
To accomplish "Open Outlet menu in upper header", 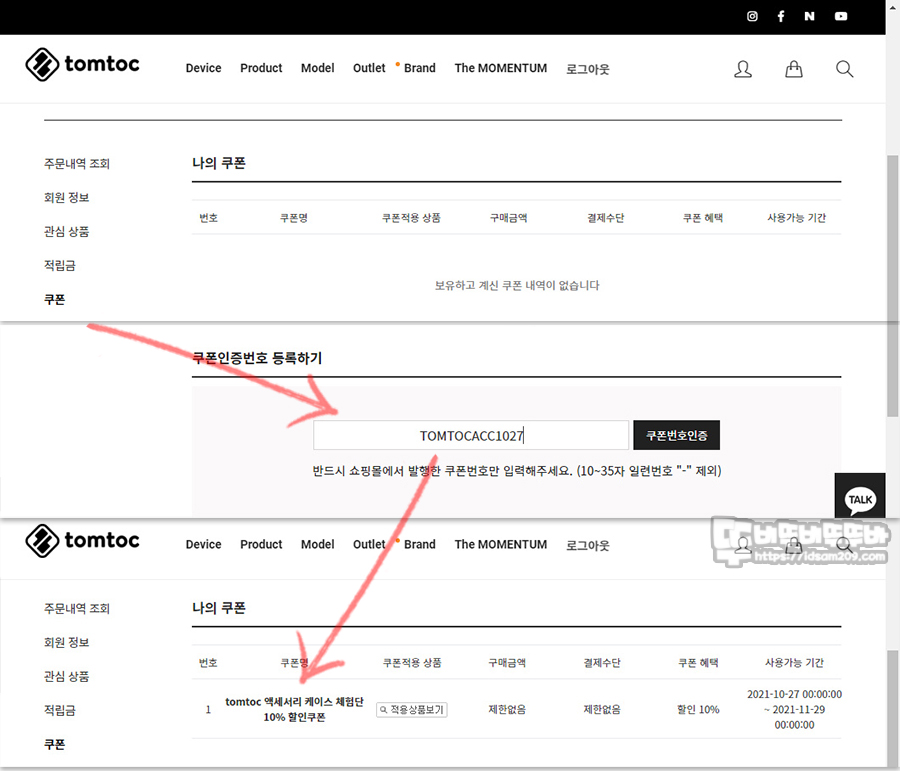I will [369, 68].
